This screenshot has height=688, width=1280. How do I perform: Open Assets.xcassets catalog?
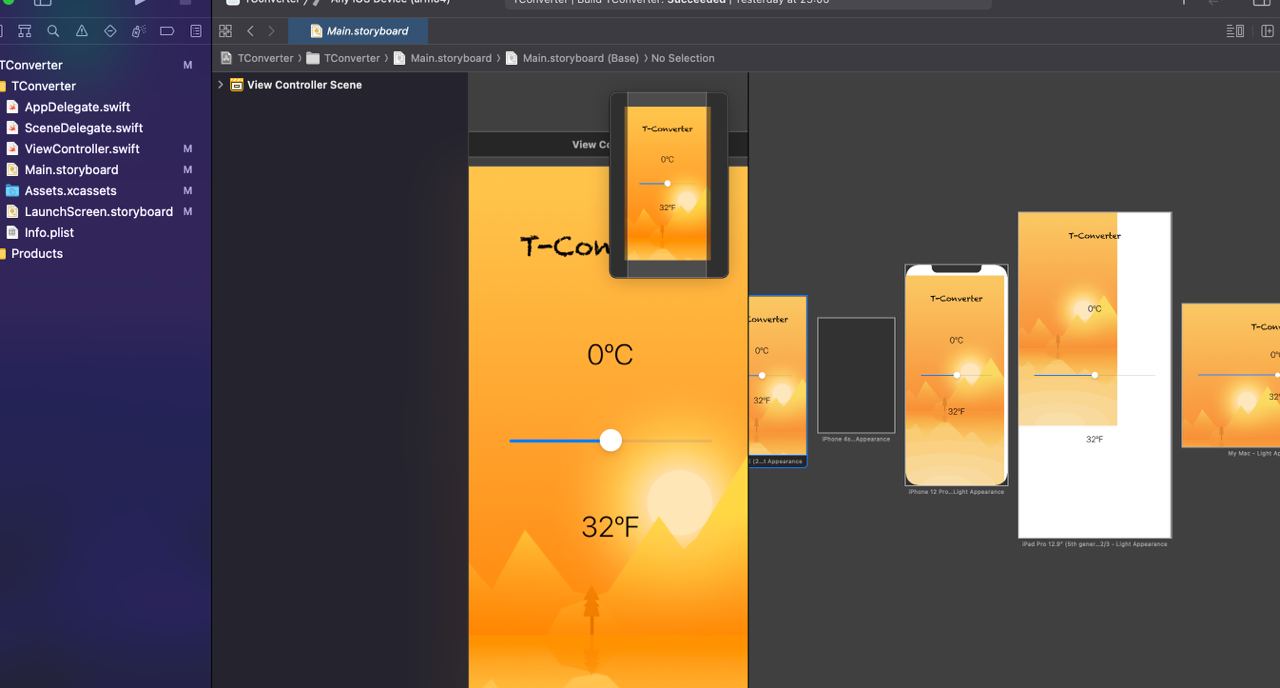click(x=70, y=191)
